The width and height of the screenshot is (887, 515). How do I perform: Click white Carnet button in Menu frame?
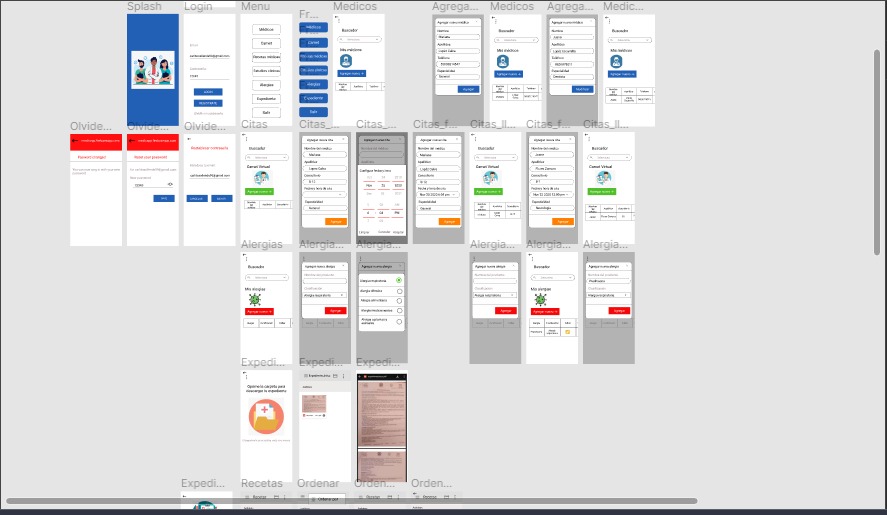tap(266, 43)
